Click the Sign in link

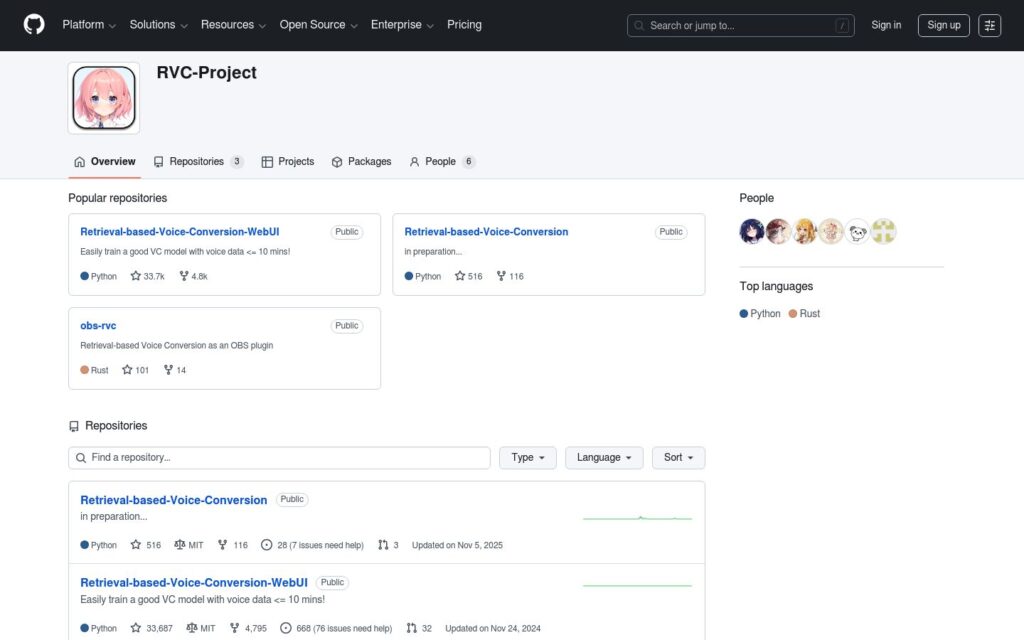886,25
